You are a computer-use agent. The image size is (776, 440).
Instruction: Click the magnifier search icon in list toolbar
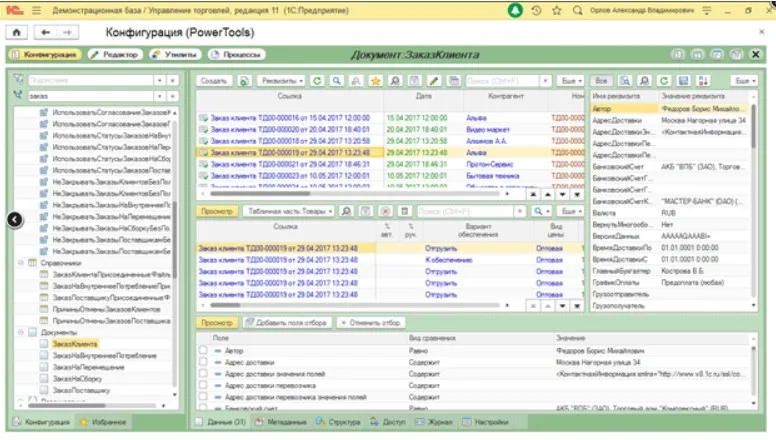click(337, 81)
